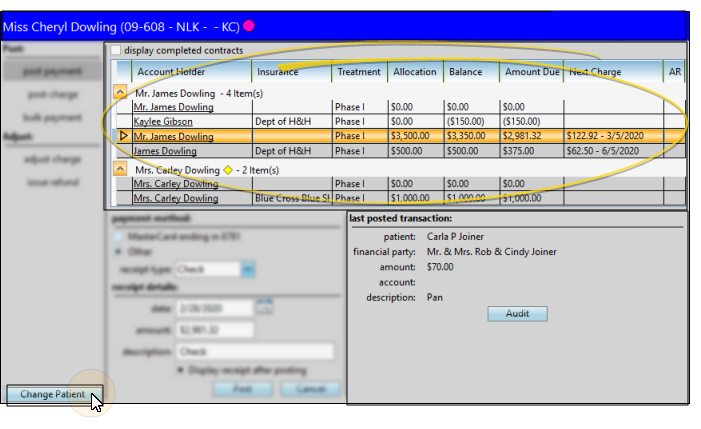
Task: Click the pink status dot in title
Action: point(249,25)
